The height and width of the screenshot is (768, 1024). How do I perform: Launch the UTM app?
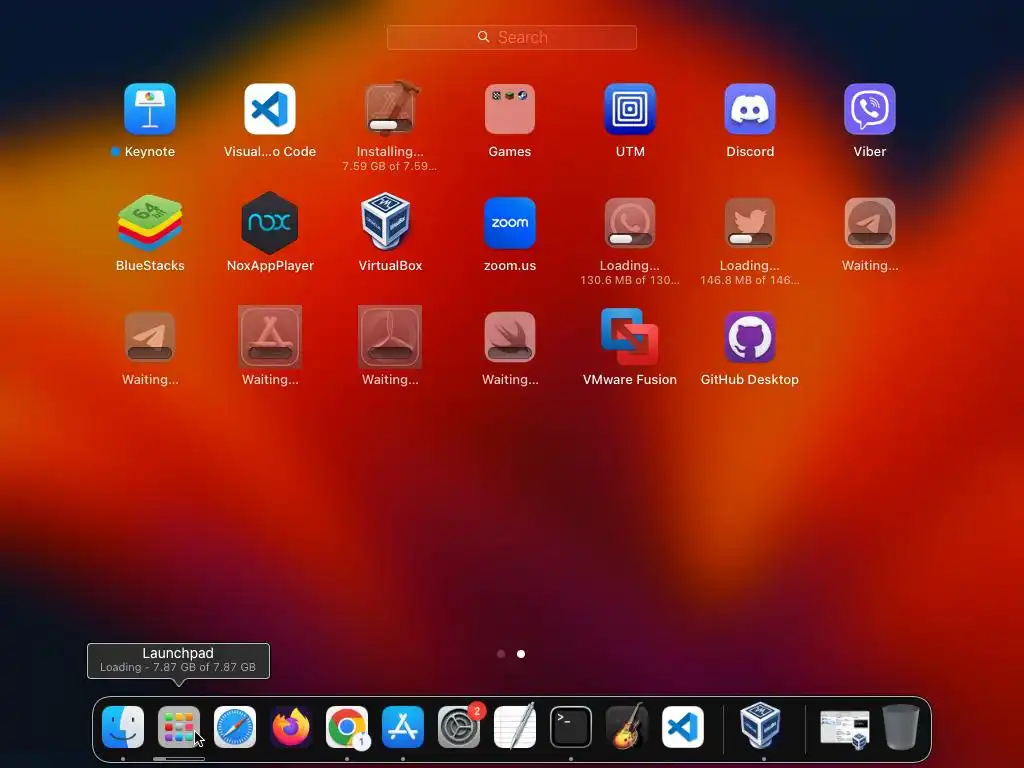click(630, 109)
